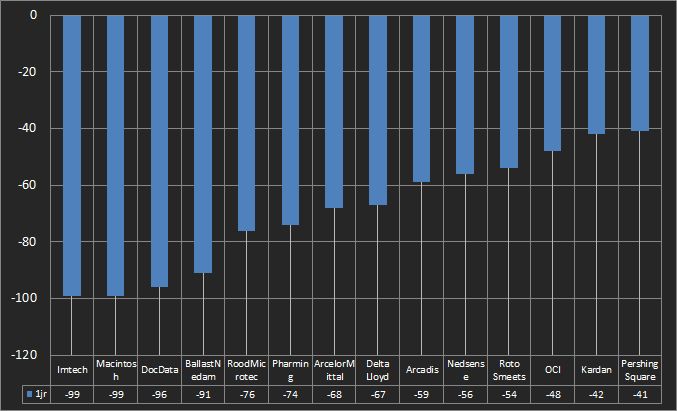Click the Roto Smeets bar
The width and height of the screenshot is (677, 411).
coord(509,92)
